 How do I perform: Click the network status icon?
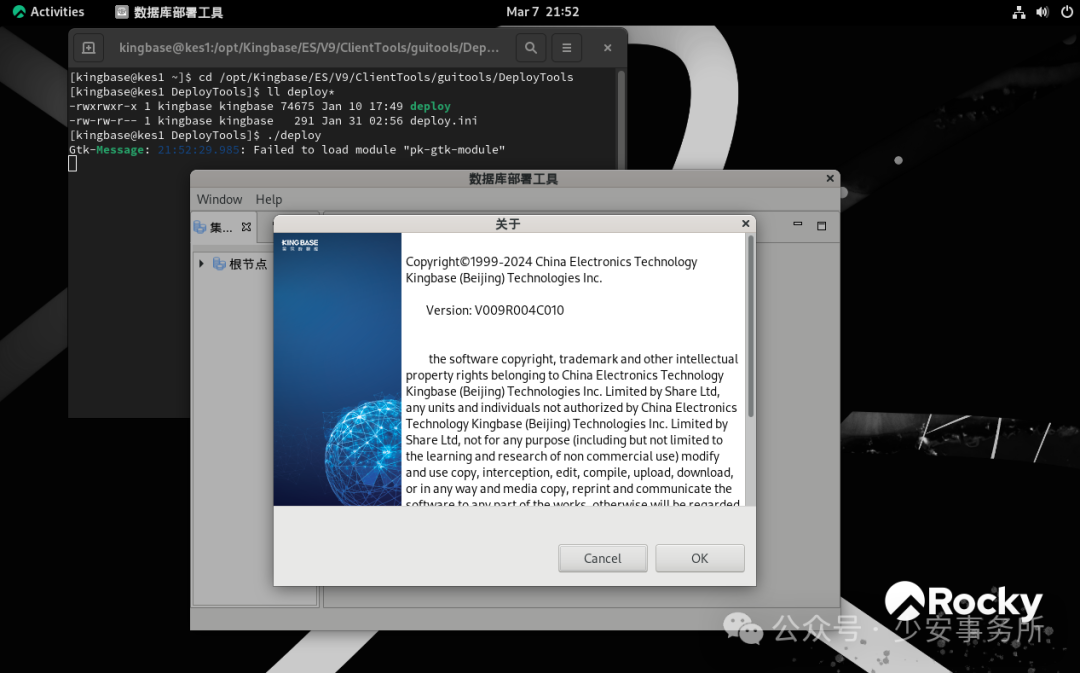pyautogui.click(x=1019, y=12)
